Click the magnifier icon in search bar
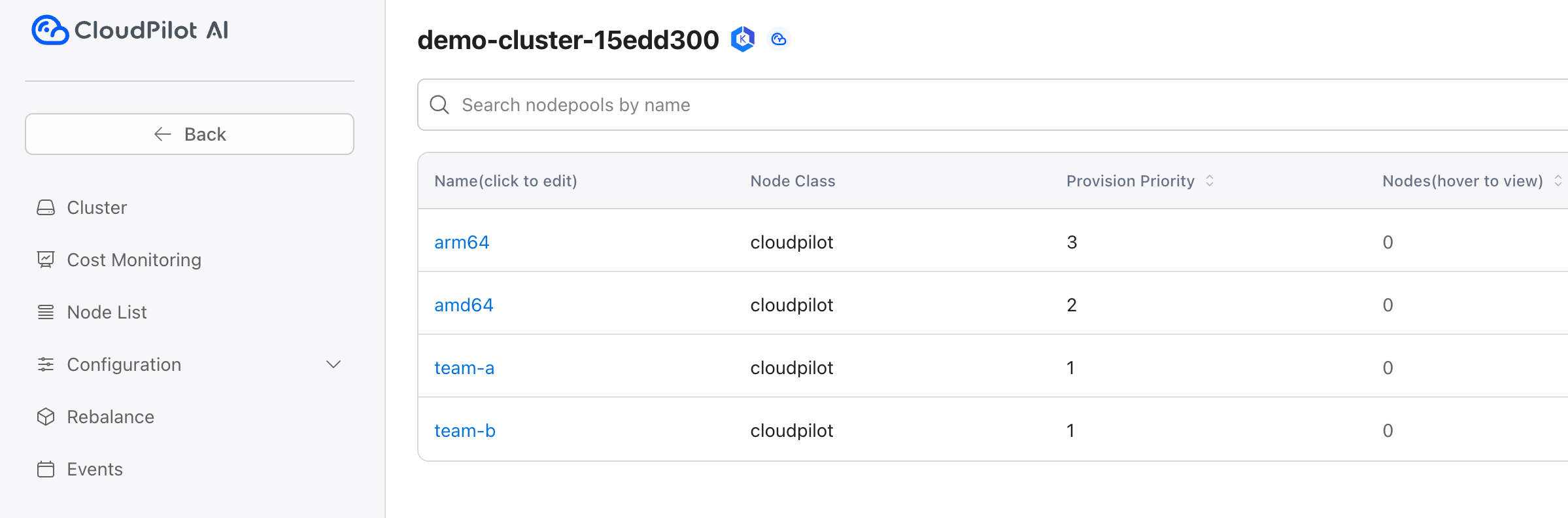1568x518 pixels. 439,105
